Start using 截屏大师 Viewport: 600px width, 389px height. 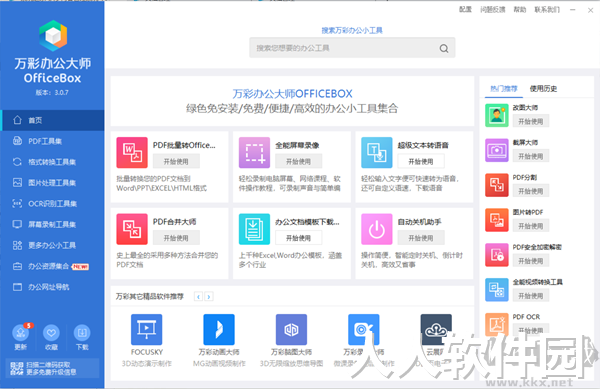click(531, 156)
